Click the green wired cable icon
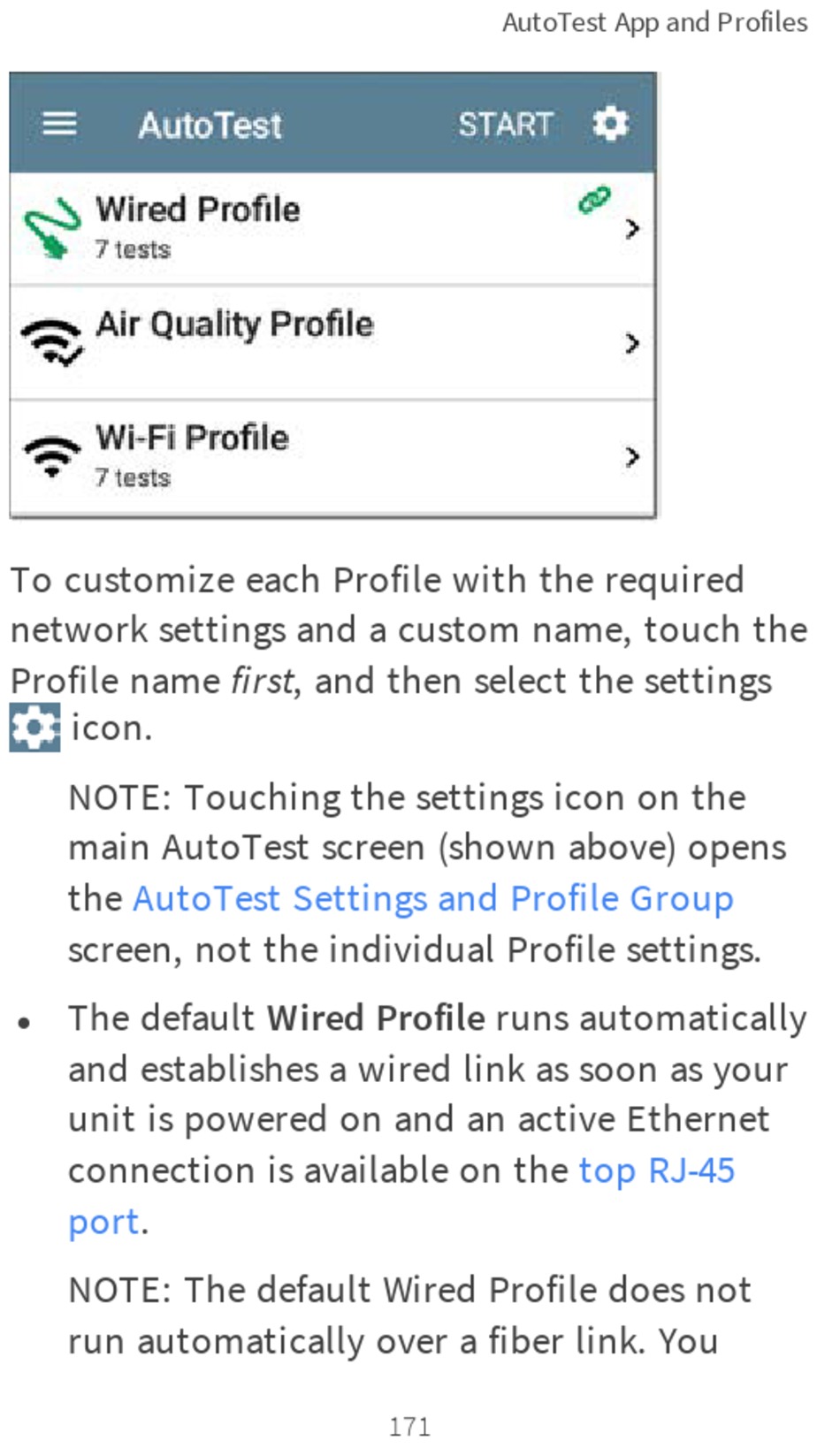The image size is (840, 1456). [x=51, y=228]
